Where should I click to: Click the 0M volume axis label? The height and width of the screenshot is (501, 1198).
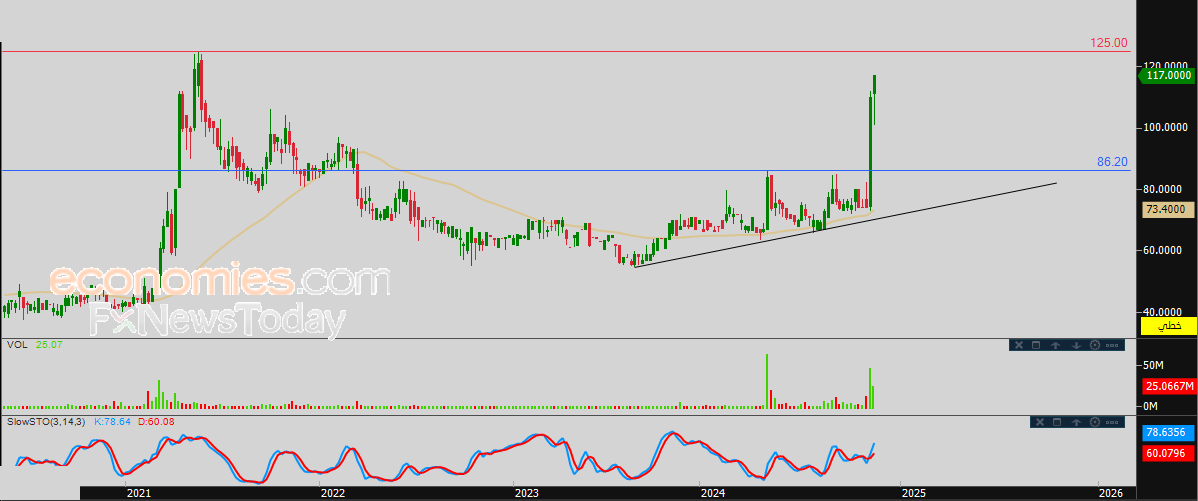click(x=1151, y=406)
